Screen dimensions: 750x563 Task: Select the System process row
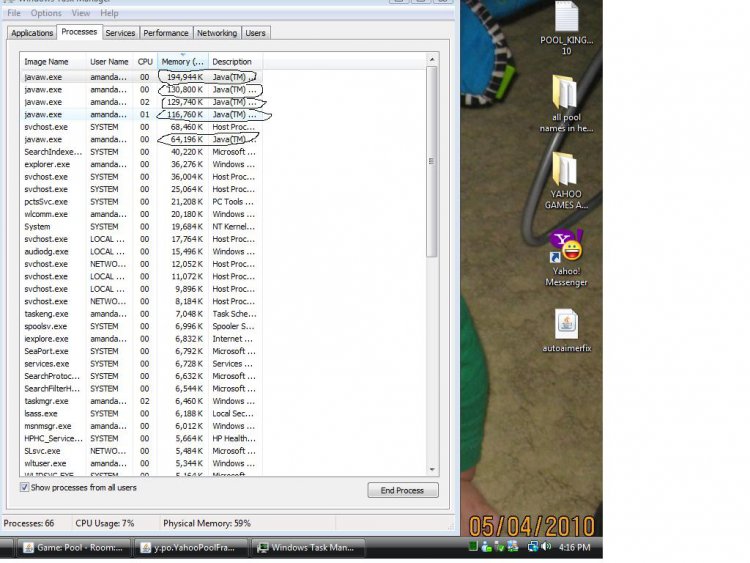point(142,226)
